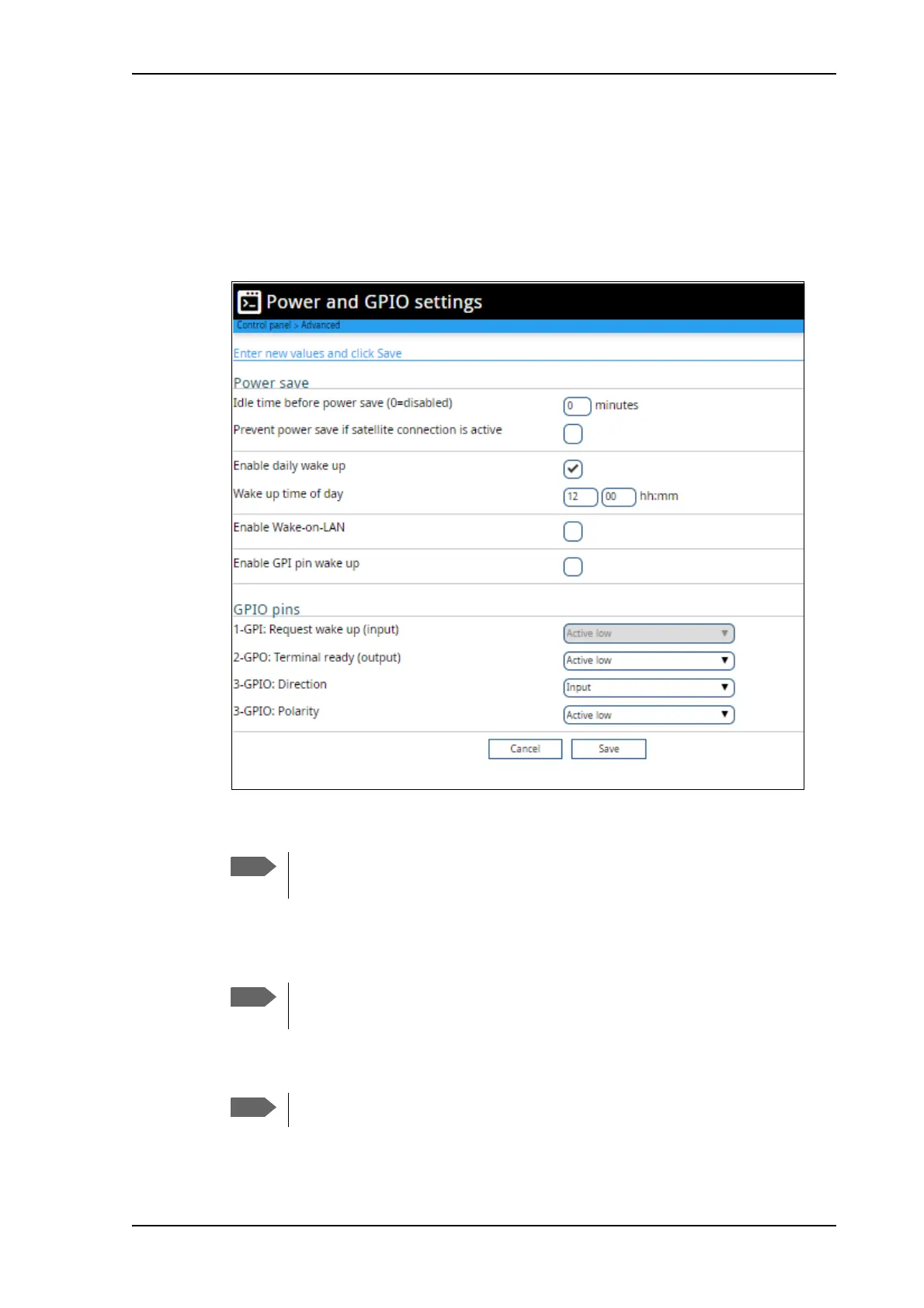This screenshot has height=1308, width=924.
Task: Click the GPIO pins section heading
Action: (x=266, y=609)
